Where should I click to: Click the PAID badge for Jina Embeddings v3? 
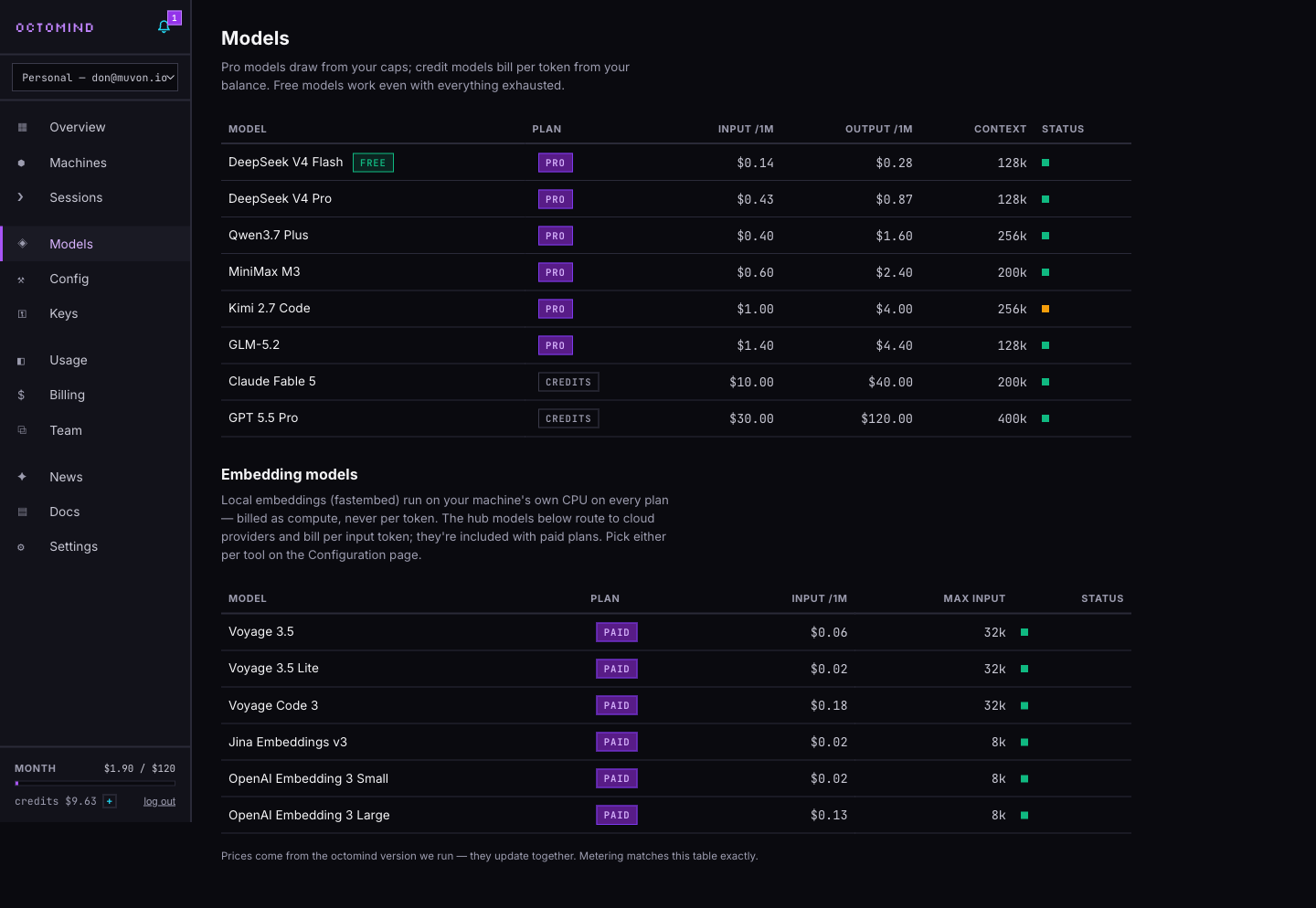click(x=617, y=742)
